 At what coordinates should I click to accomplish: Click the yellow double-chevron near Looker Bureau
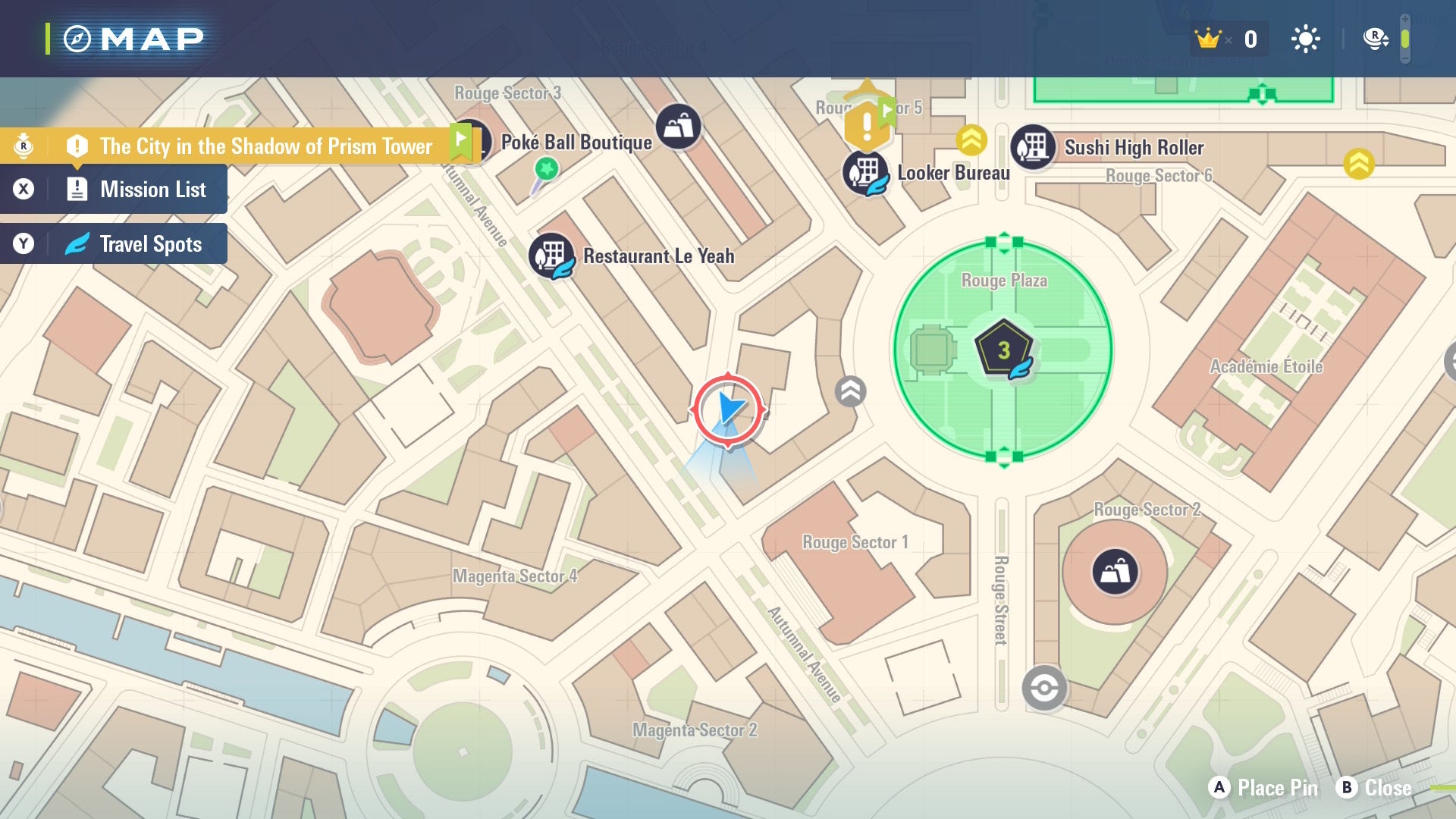[972, 140]
